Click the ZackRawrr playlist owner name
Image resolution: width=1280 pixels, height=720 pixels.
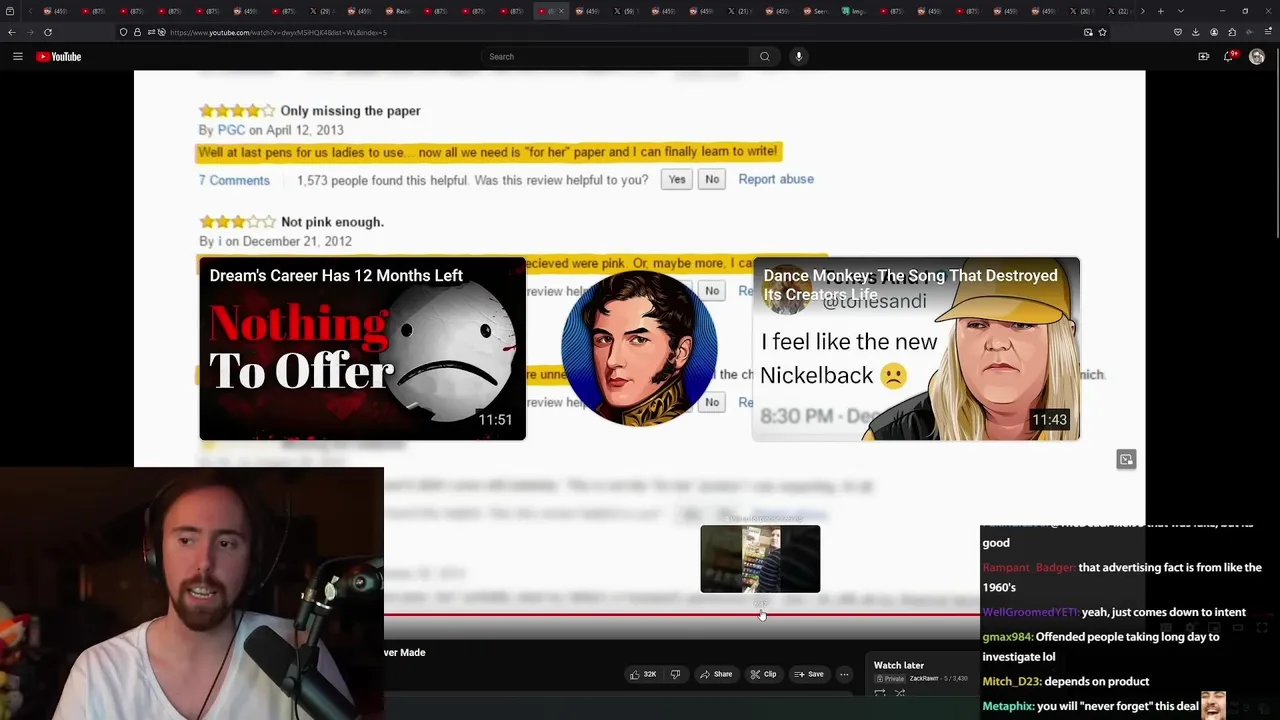[x=923, y=679]
